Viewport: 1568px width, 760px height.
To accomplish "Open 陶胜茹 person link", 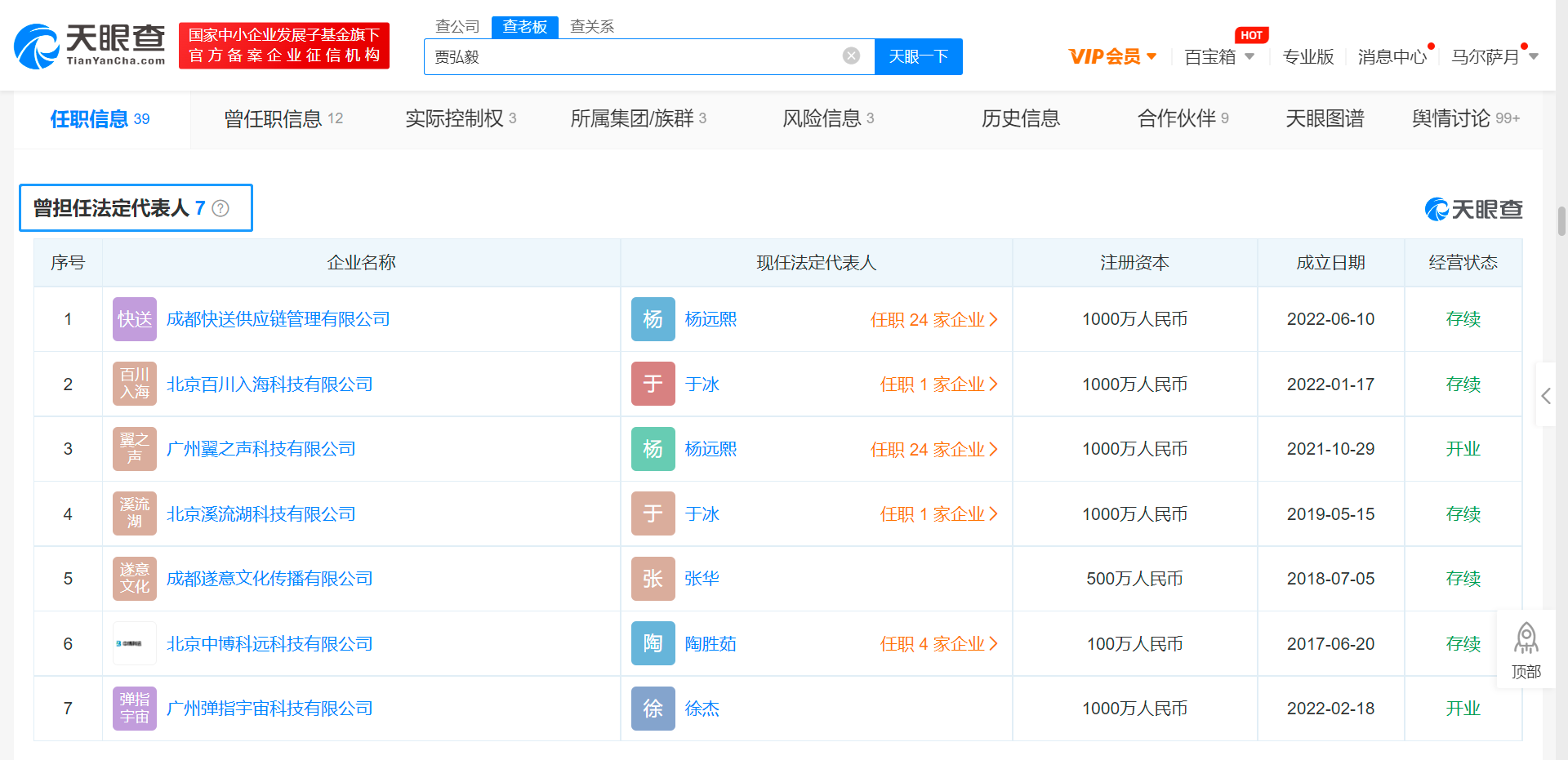I will tap(710, 643).
